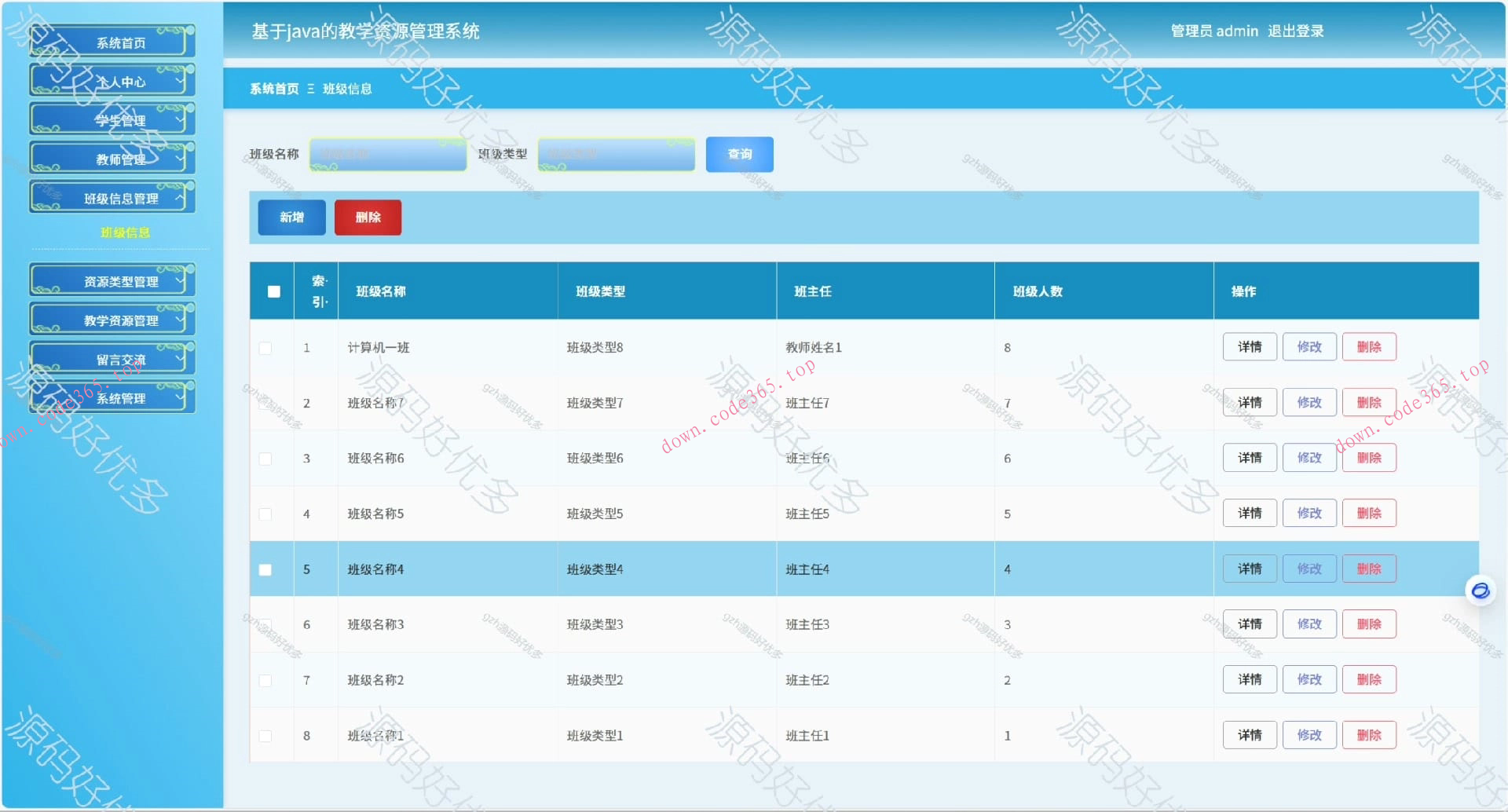Open 详情 for 班级名称6
The height and width of the screenshot is (812, 1508).
pyautogui.click(x=1250, y=458)
